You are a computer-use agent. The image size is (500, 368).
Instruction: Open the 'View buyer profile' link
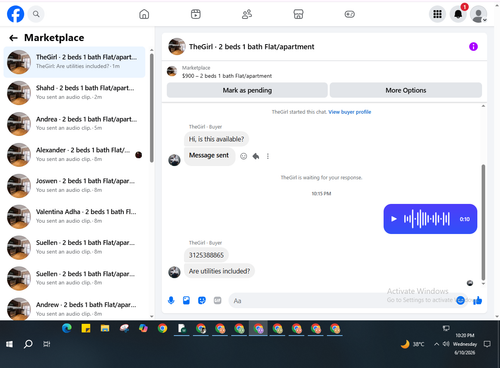350,112
